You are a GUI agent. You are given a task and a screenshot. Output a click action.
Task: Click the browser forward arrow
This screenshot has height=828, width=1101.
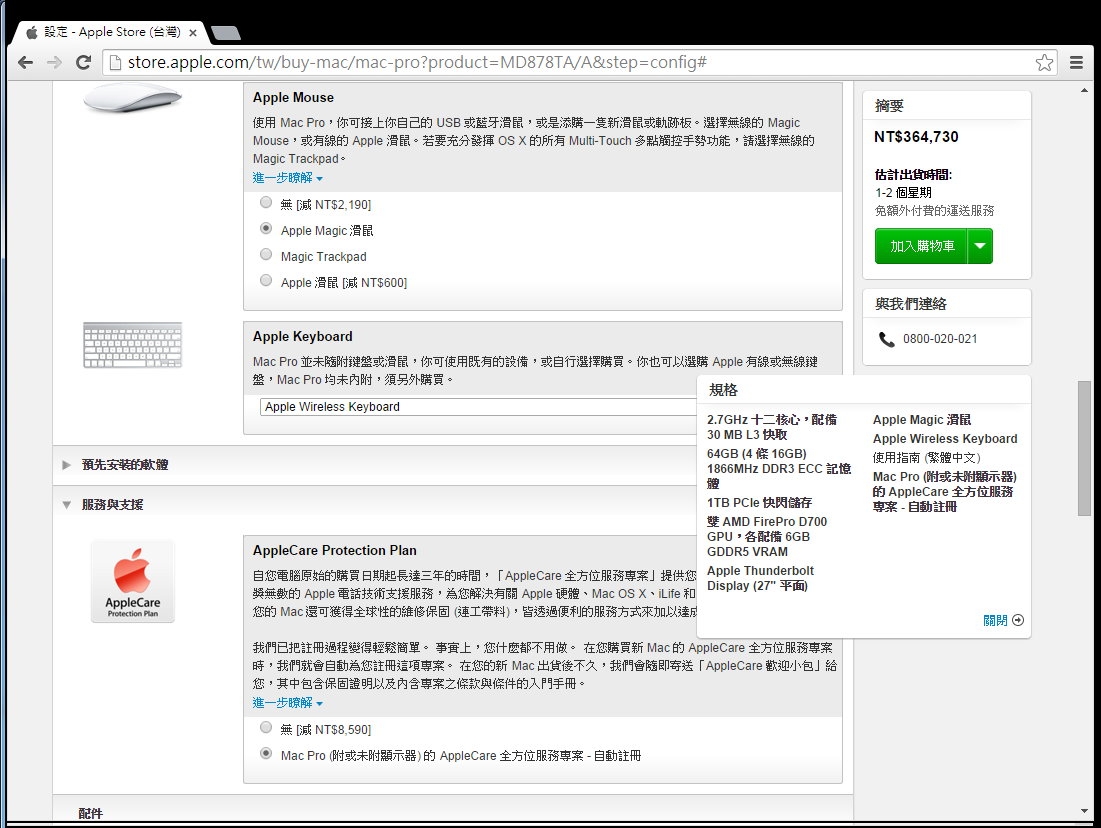click(x=54, y=63)
